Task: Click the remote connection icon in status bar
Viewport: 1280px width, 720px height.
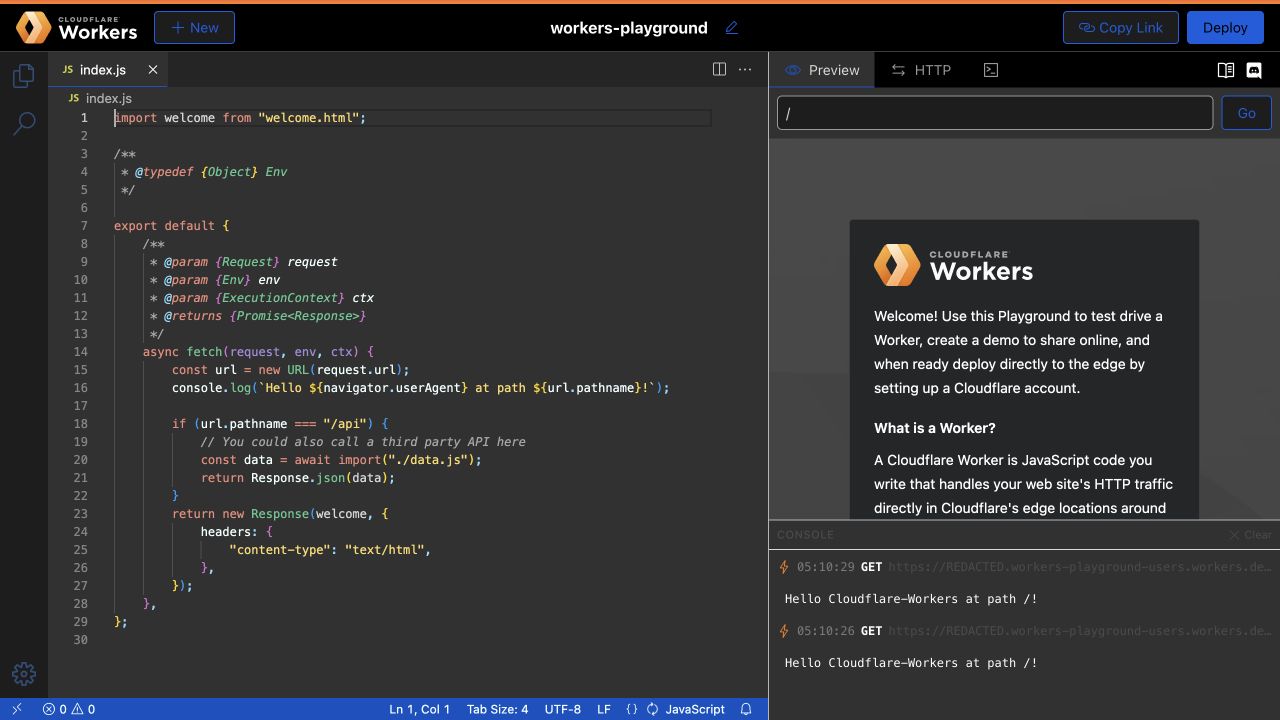Action: 17,709
